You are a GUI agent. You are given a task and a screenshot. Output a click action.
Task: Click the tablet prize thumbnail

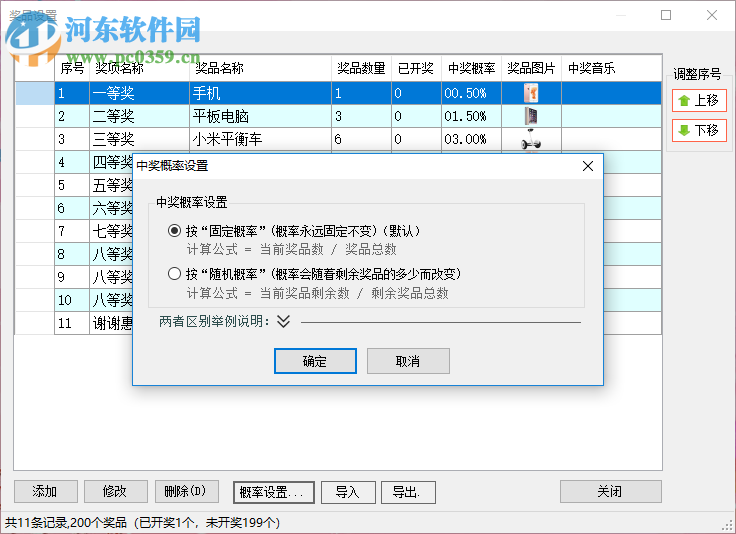click(531, 116)
